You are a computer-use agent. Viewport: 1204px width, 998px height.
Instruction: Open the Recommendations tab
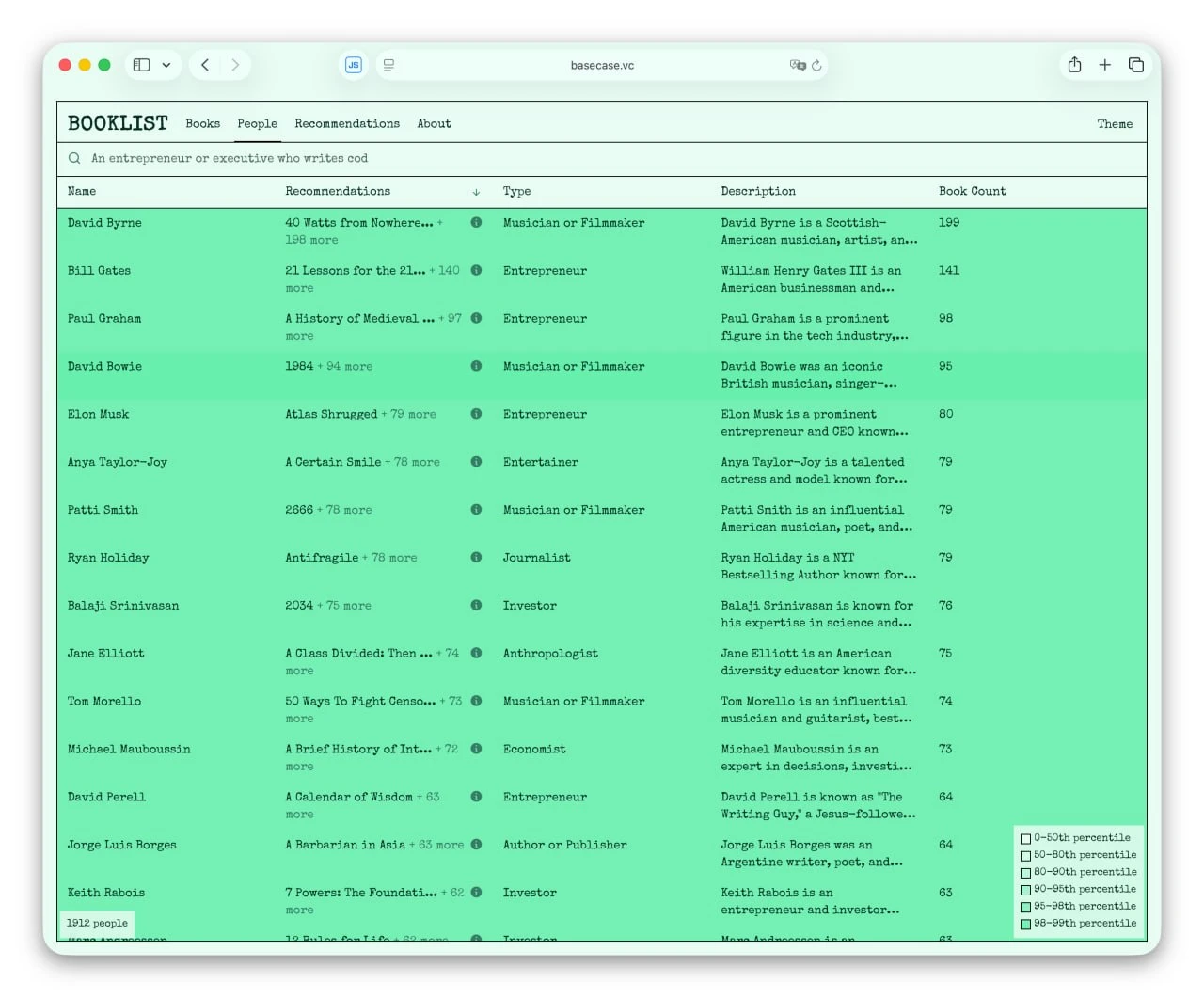pyautogui.click(x=347, y=123)
